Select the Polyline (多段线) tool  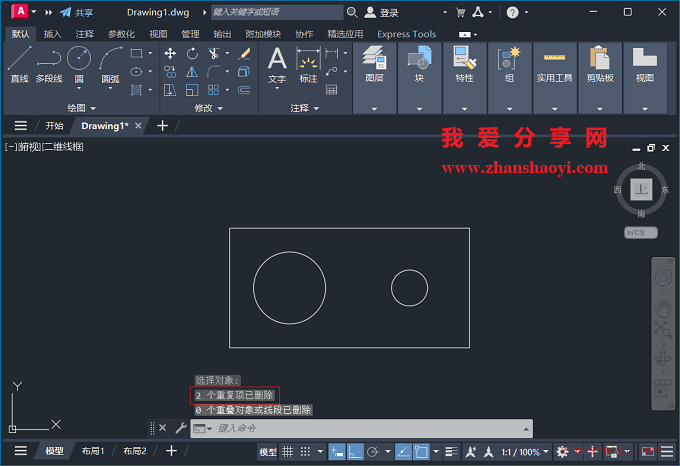click(x=49, y=64)
